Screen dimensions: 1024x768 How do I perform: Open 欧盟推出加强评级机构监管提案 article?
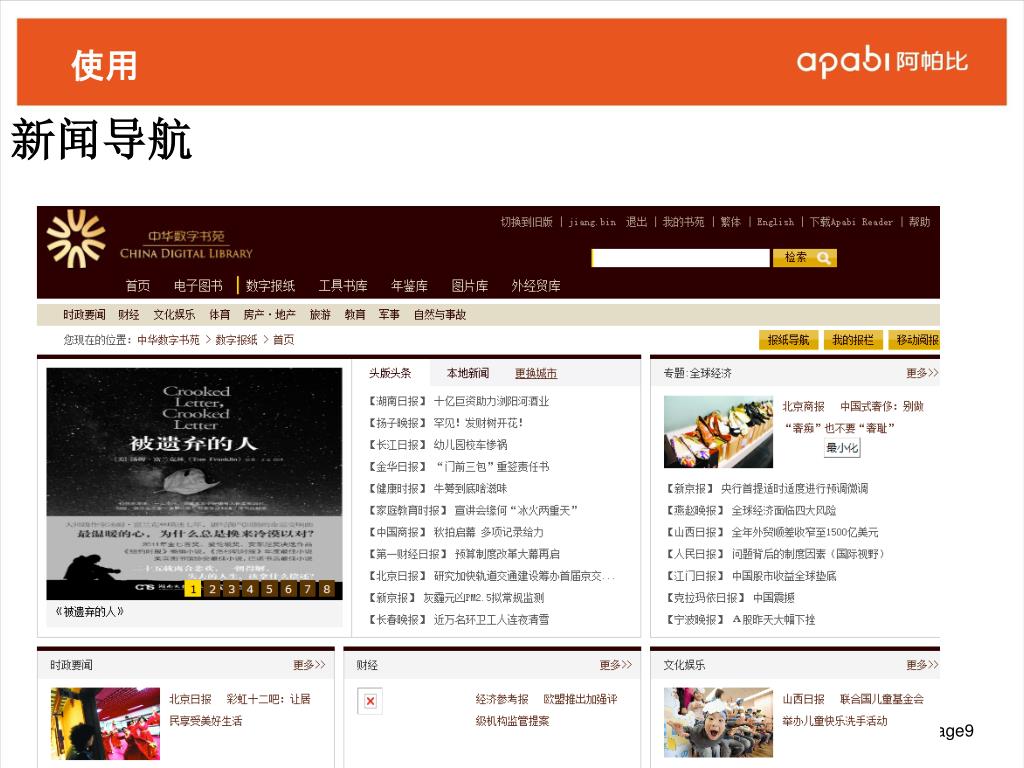tap(547, 711)
